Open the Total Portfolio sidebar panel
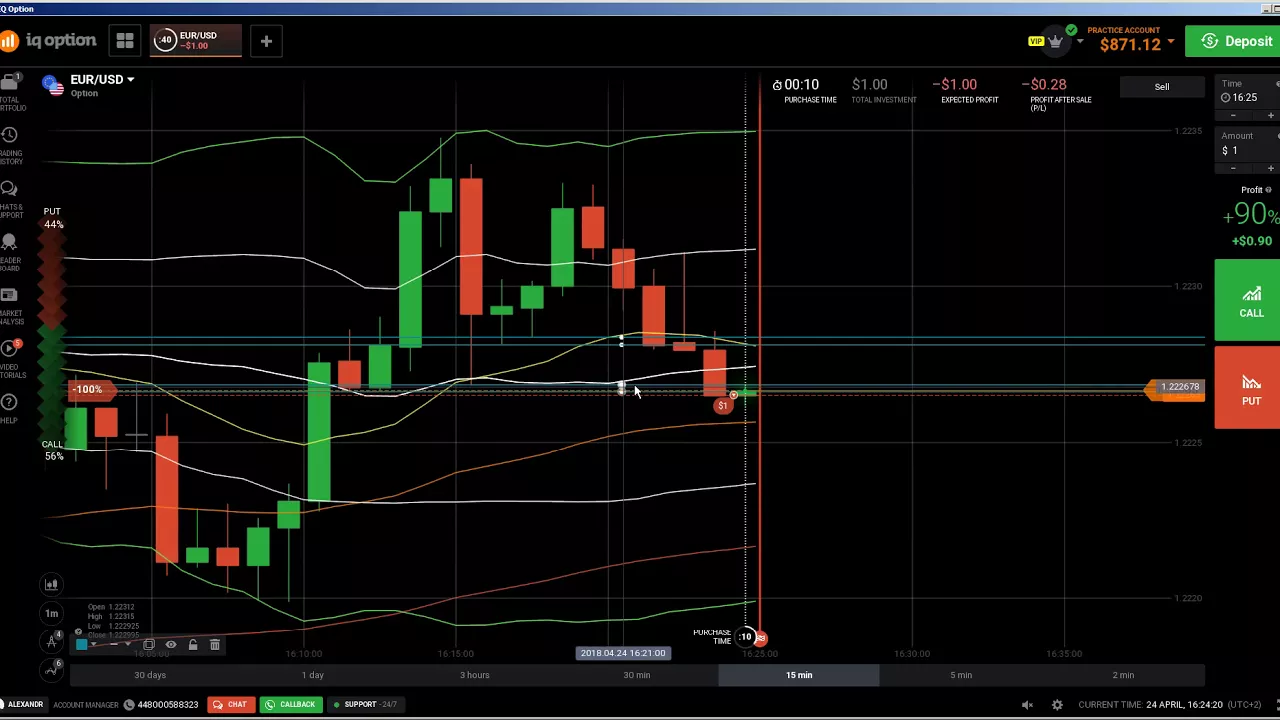The image size is (1280, 720). tap(9, 90)
